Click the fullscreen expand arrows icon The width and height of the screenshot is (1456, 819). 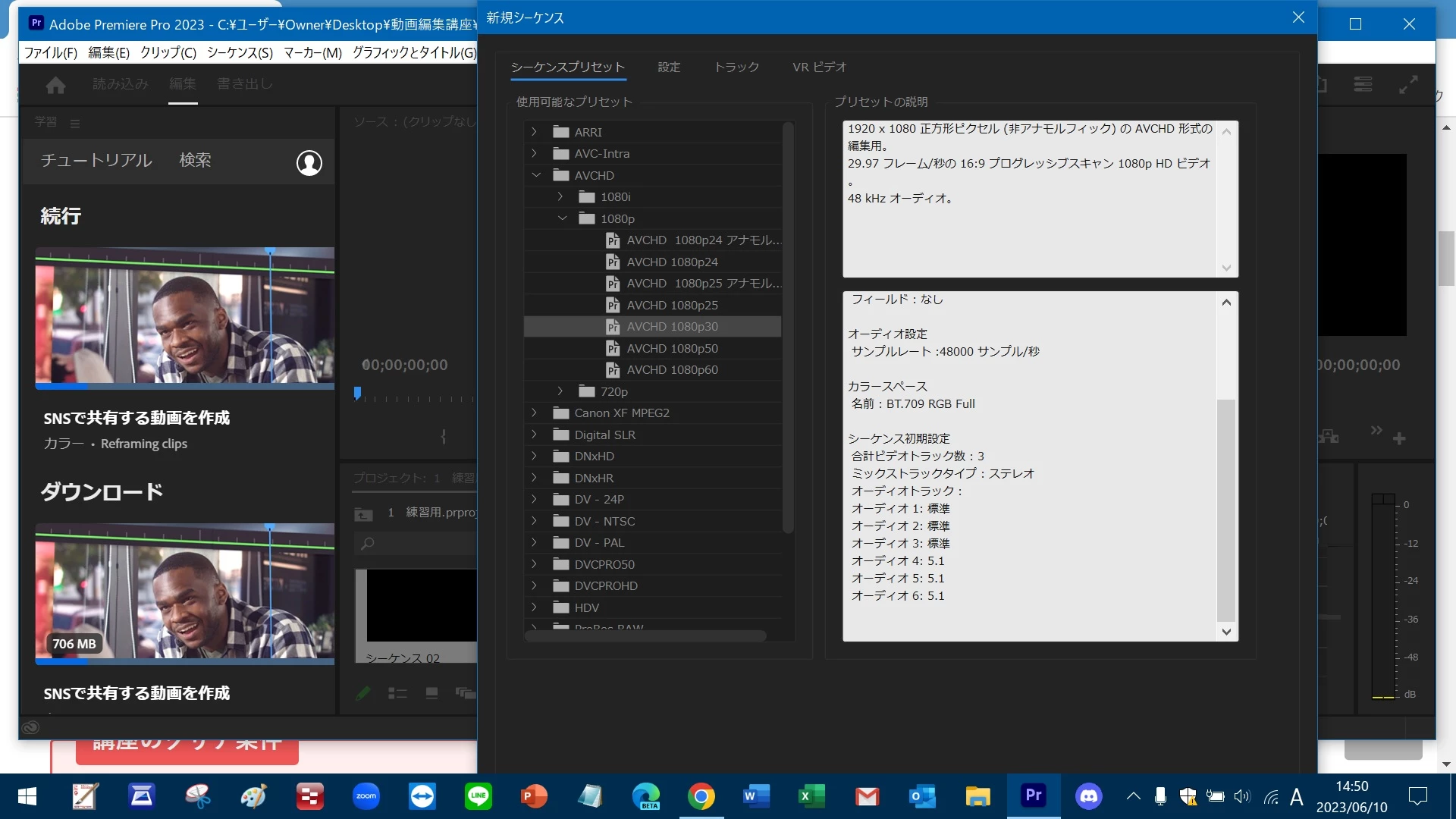point(1407,85)
